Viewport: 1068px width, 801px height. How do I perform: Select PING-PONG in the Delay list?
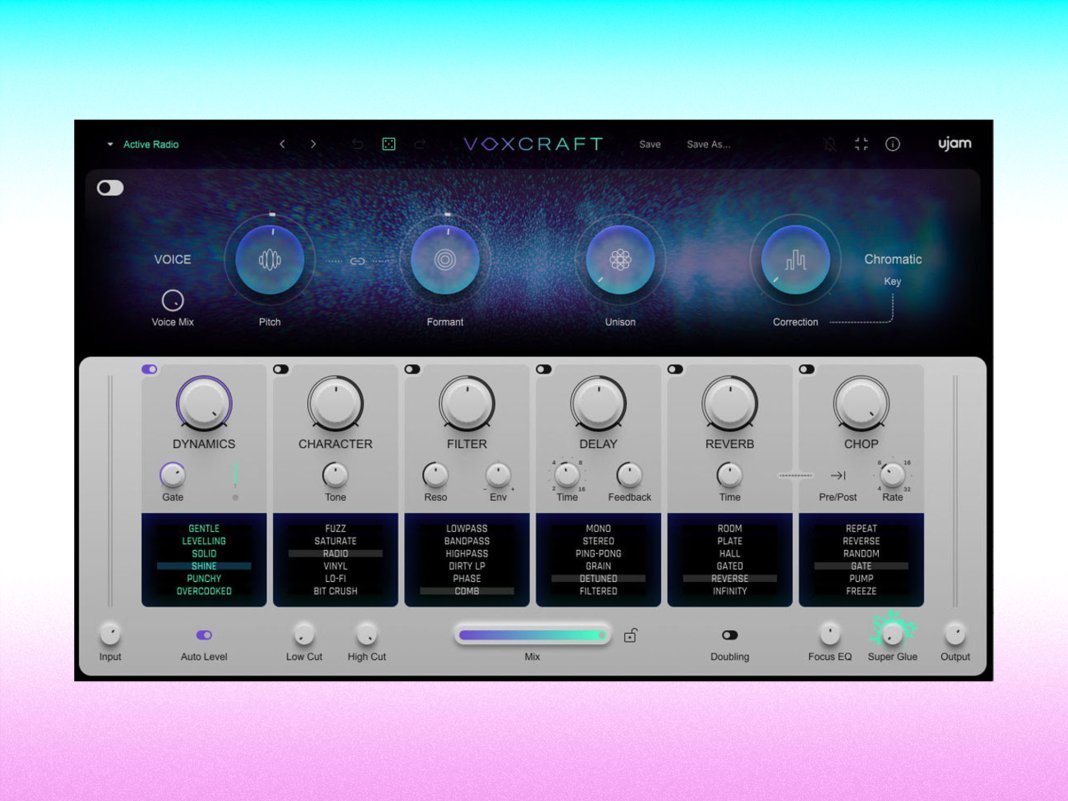(598, 553)
